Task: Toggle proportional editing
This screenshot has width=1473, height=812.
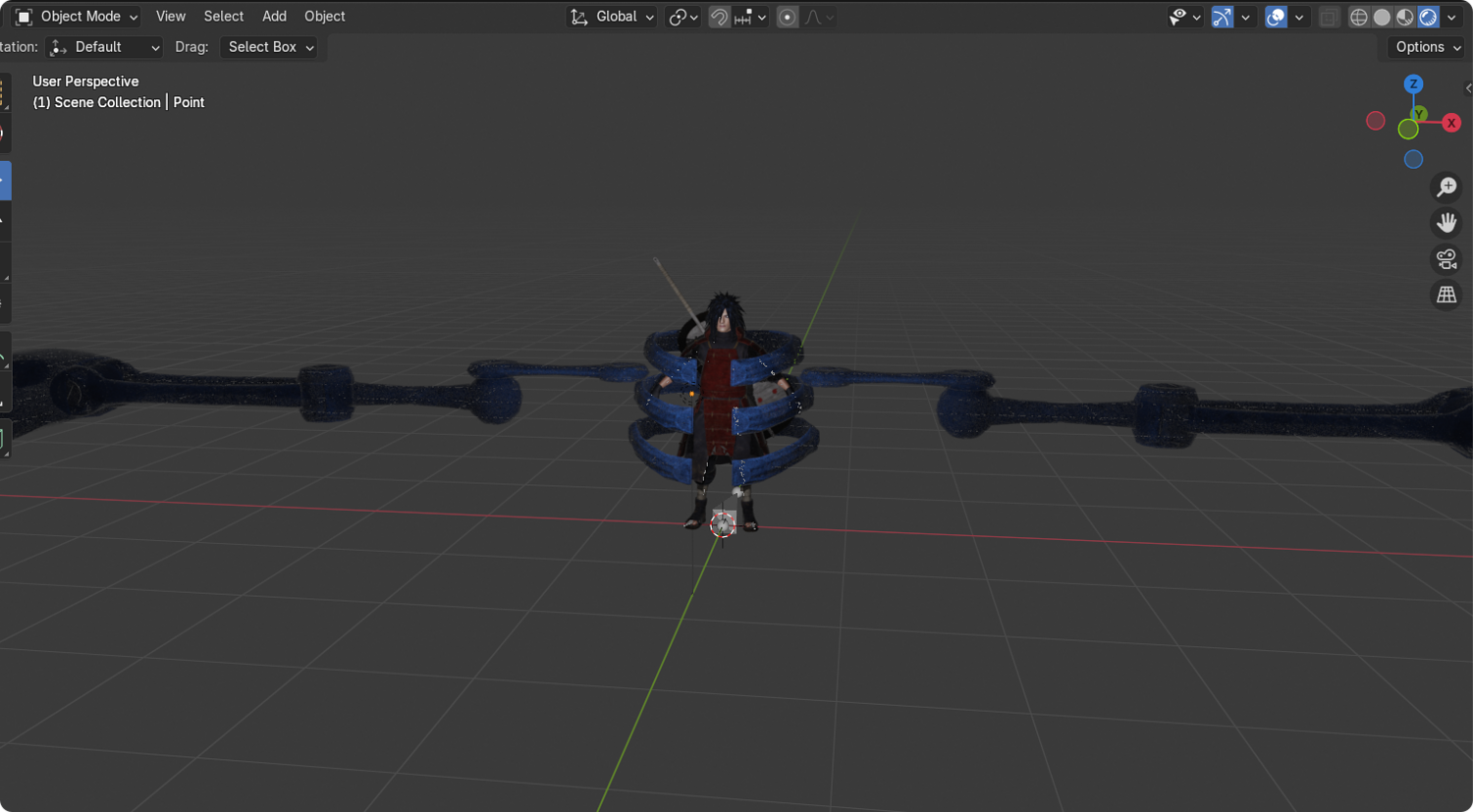Action: (x=787, y=17)
